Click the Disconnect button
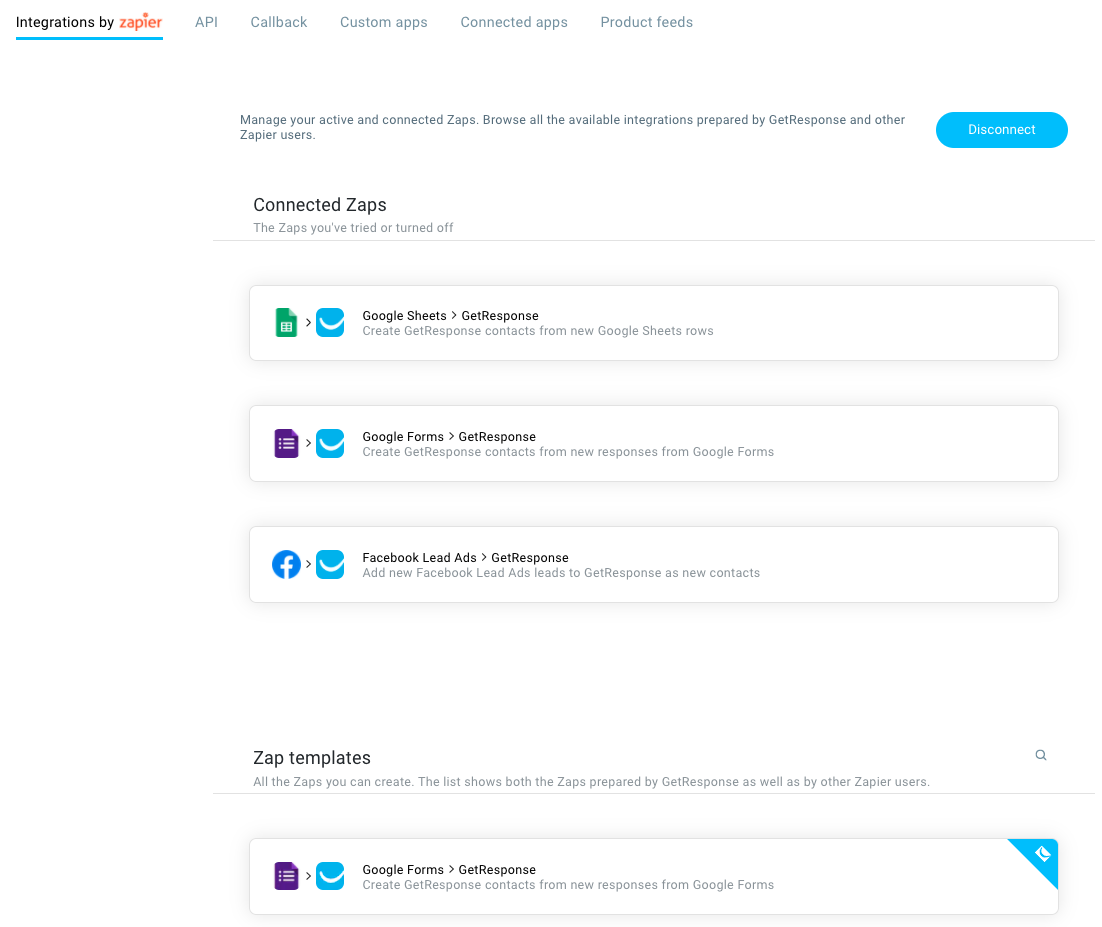 coord(1001,130)
